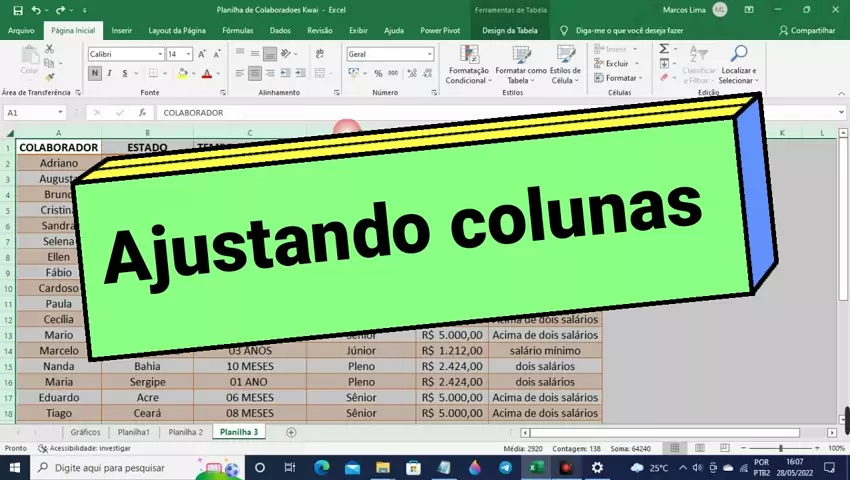Screen dimensions: 850x480
Task: Open the Inserir ribbon tab
Action: pyautogui.click(x=121, y=31)
